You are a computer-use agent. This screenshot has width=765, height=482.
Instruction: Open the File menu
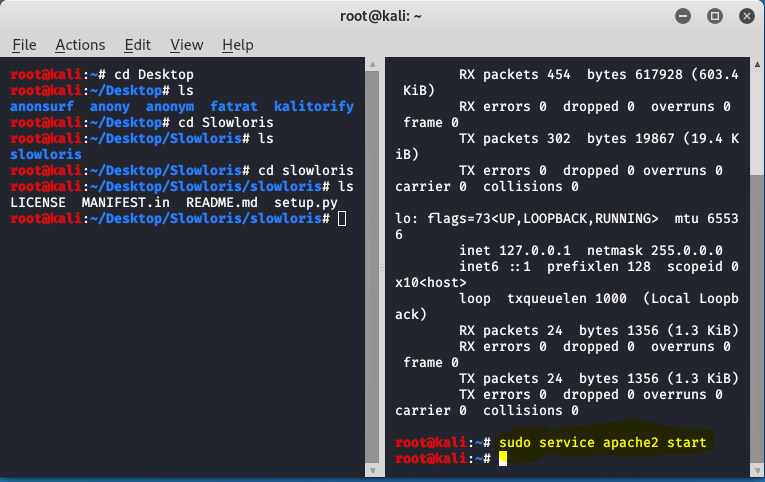[24, 45]
